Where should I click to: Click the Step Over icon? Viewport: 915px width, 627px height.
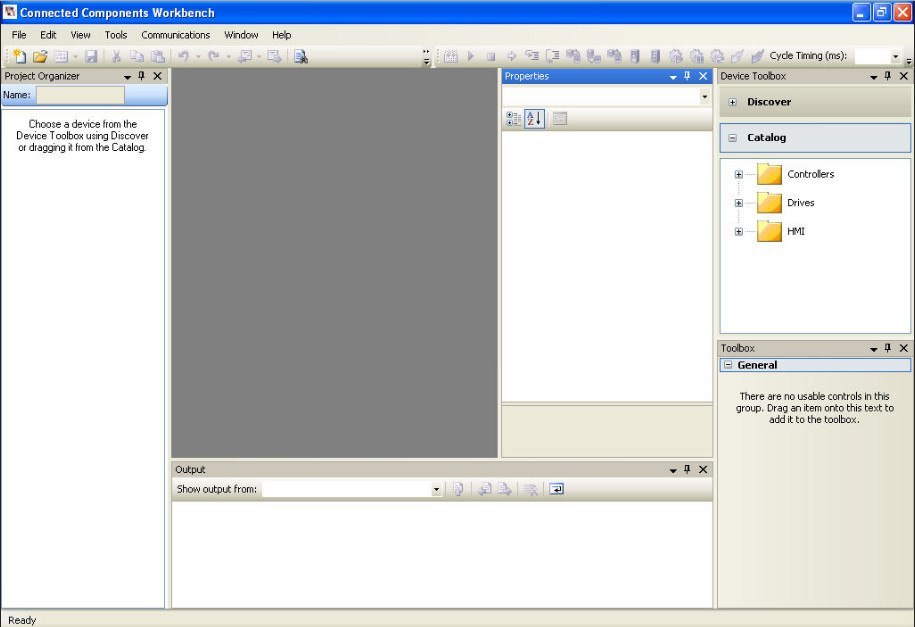point(552,56)
